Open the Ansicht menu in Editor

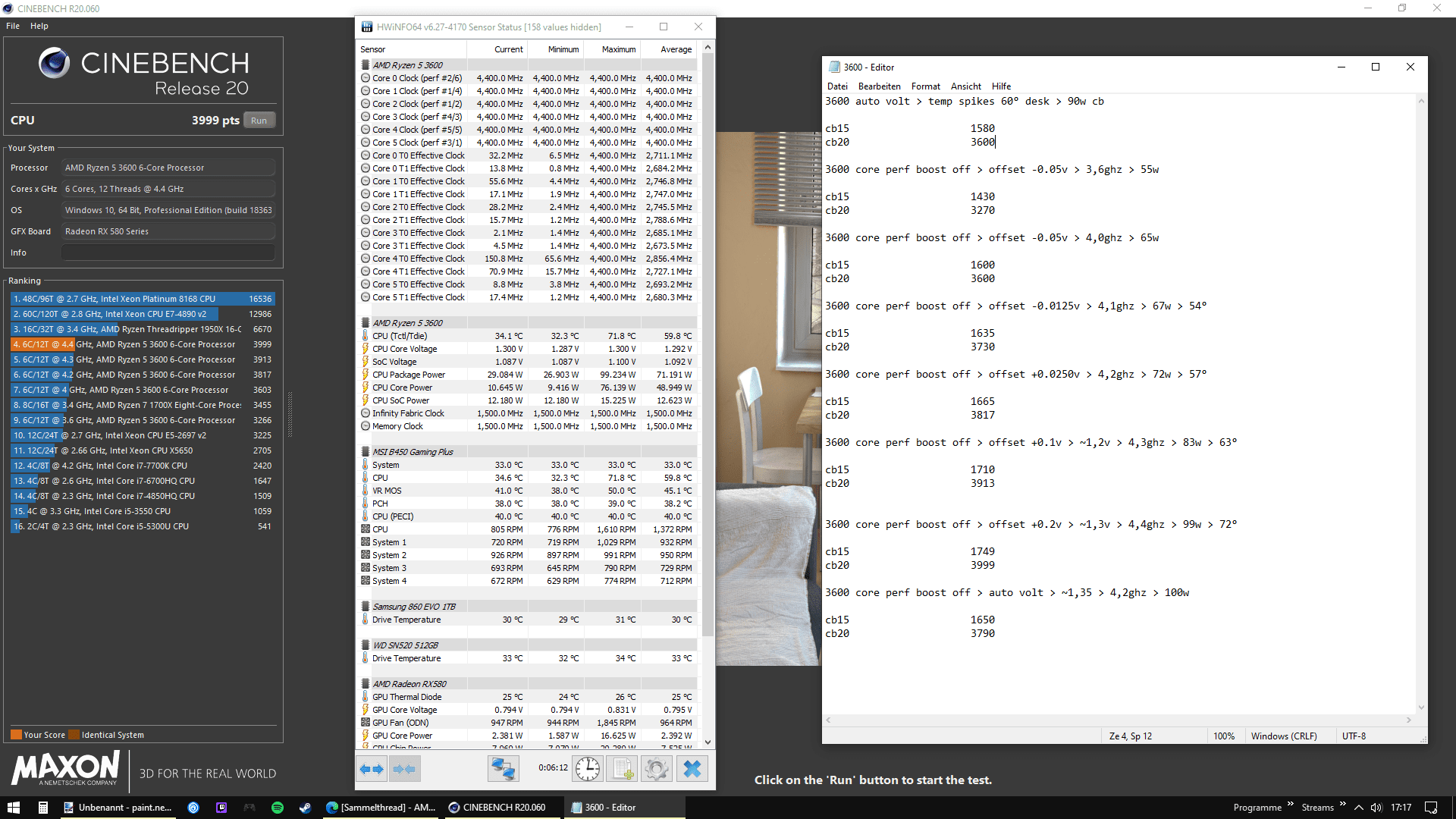[965, 86]
